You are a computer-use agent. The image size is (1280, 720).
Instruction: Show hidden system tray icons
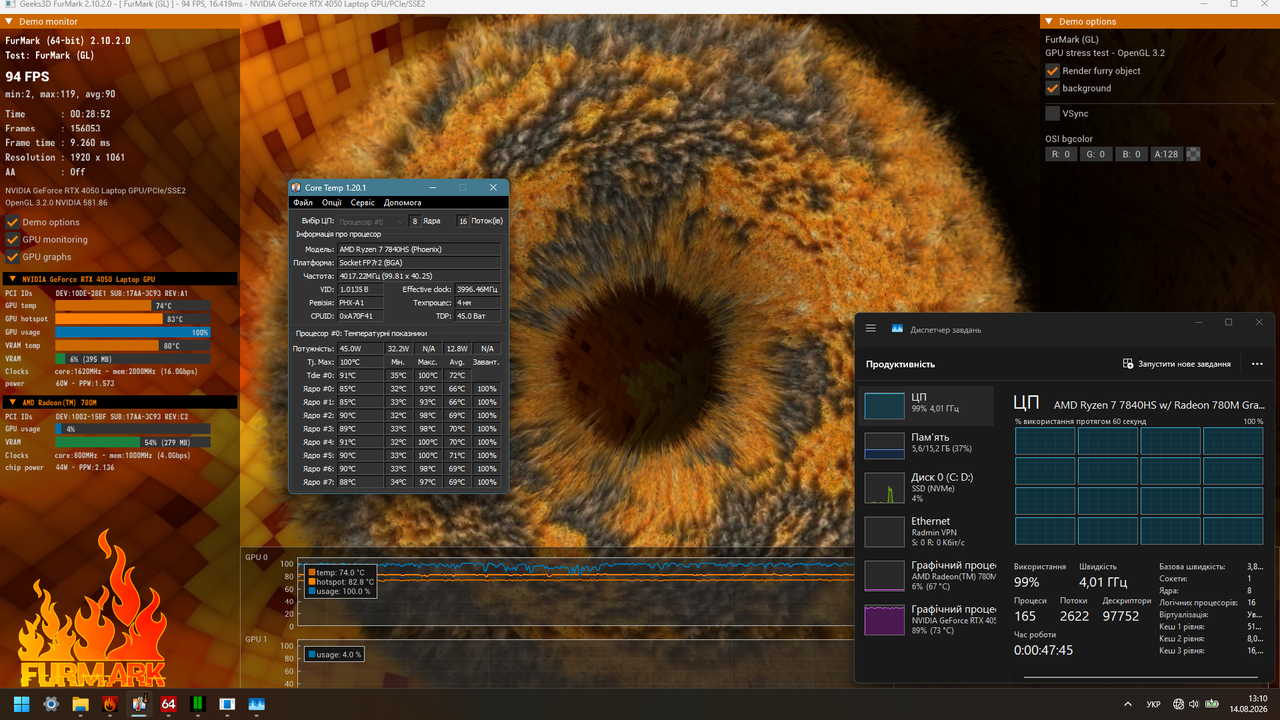(x=1128, y=704)
